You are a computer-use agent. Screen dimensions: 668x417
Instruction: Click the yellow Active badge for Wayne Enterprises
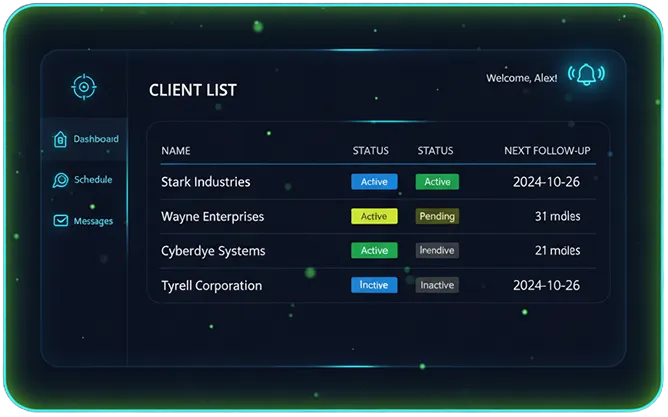(x=374, y=216)
